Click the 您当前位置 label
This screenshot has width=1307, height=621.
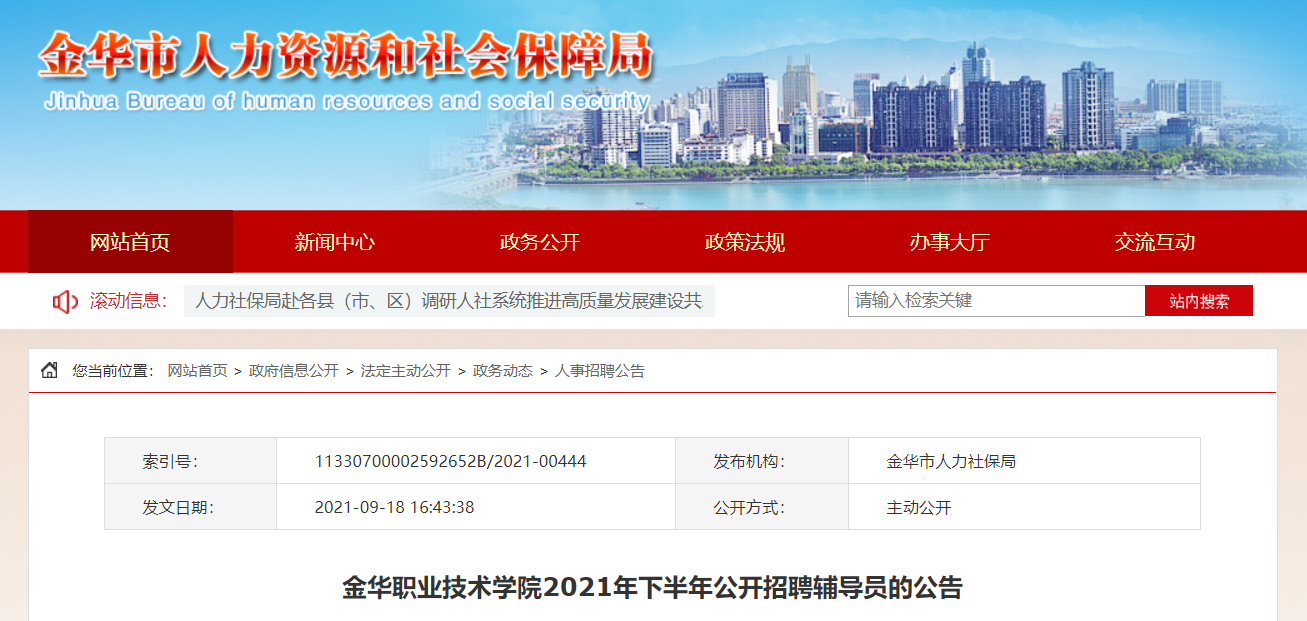click(113, 371)
